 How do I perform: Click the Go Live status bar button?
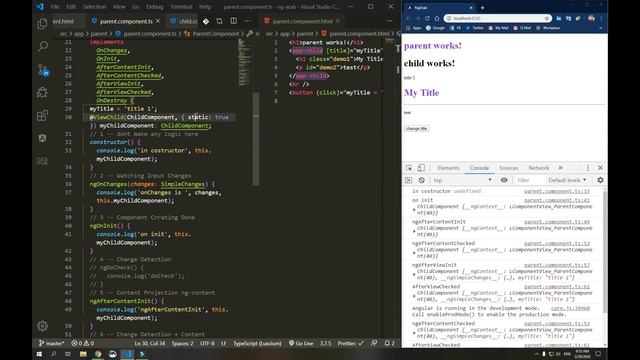coord(301,343)
